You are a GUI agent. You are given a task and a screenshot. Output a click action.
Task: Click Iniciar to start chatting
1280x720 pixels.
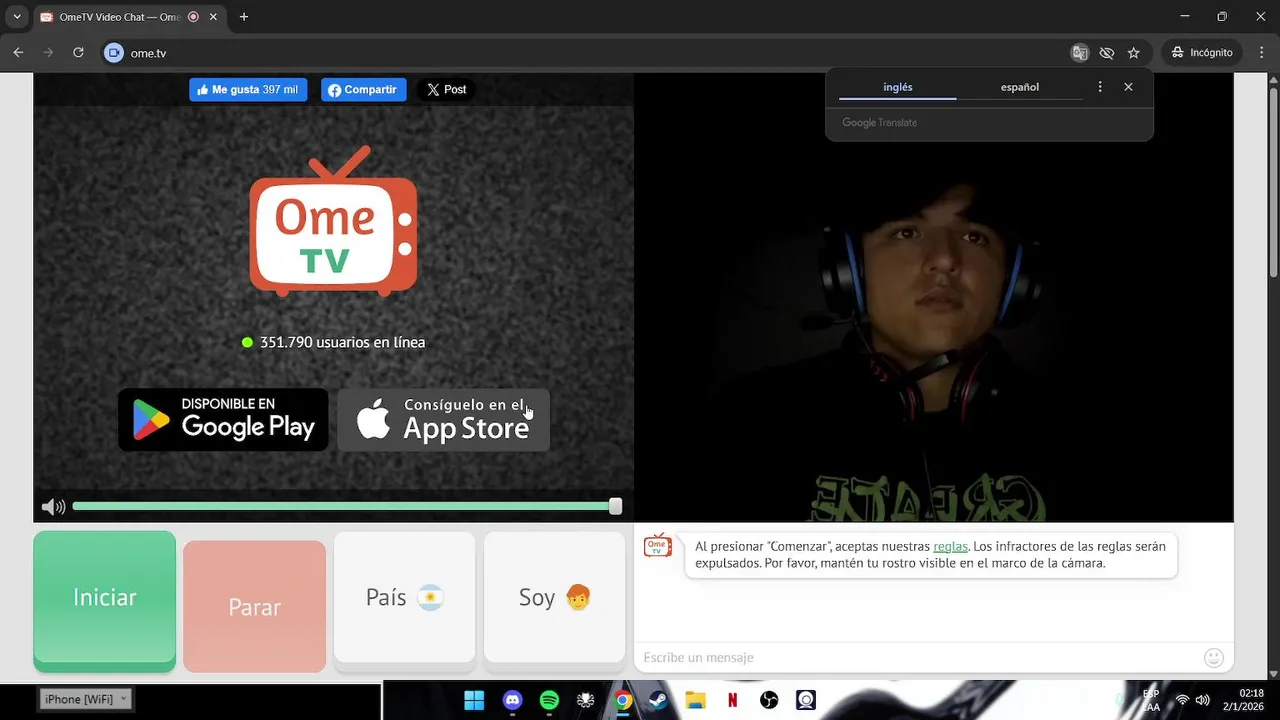coord(104,599)
